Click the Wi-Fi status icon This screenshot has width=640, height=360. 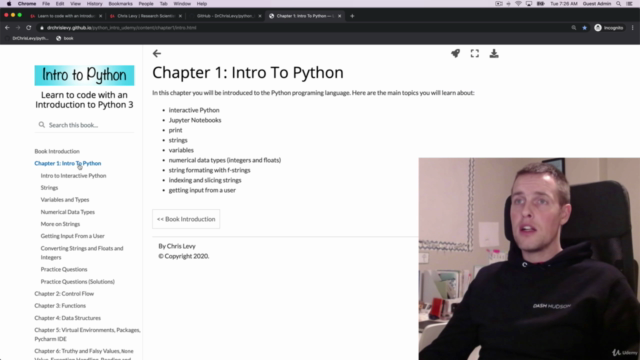coord(518,4)
